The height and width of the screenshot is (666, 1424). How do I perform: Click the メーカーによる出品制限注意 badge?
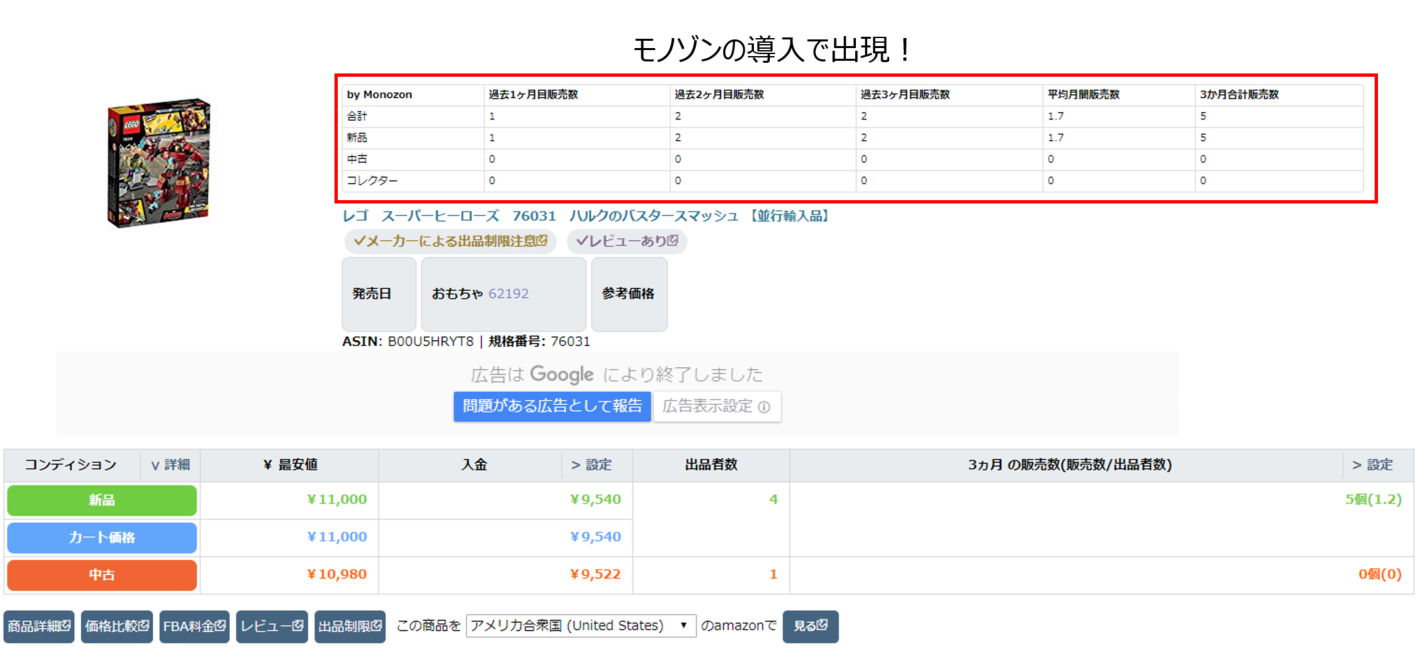tap(450, 241)
